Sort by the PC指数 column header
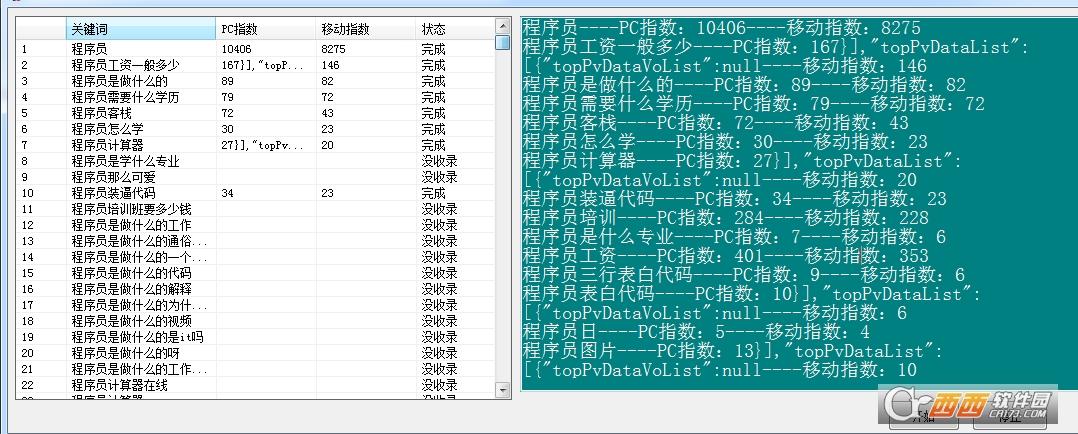The width and height of the screenshot is (1078, 434). (x=266, y=30)
